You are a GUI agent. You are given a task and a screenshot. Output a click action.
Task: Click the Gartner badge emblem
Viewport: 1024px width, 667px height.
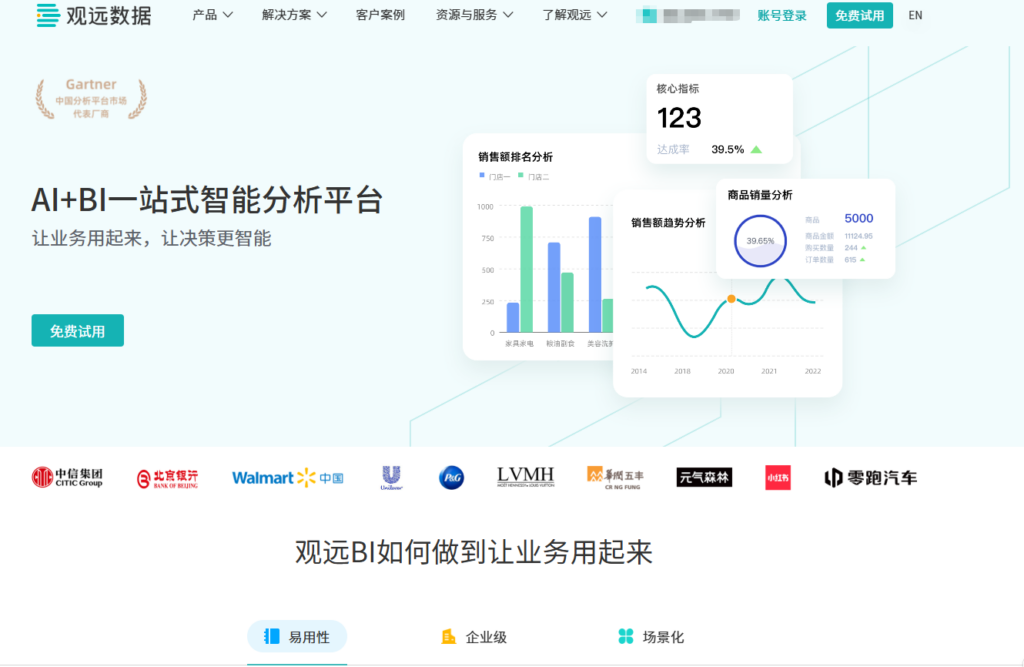91,99
